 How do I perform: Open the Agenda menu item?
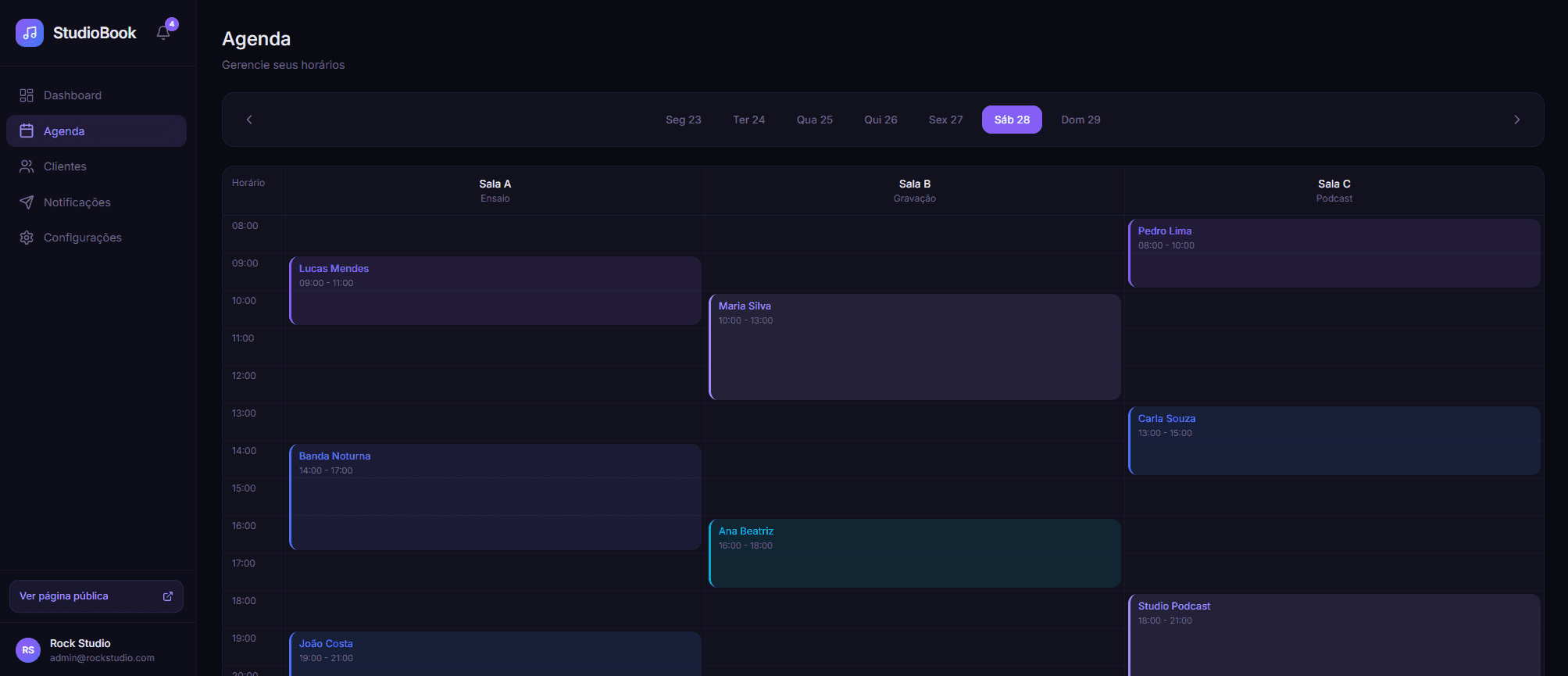[x=96, y=131]
